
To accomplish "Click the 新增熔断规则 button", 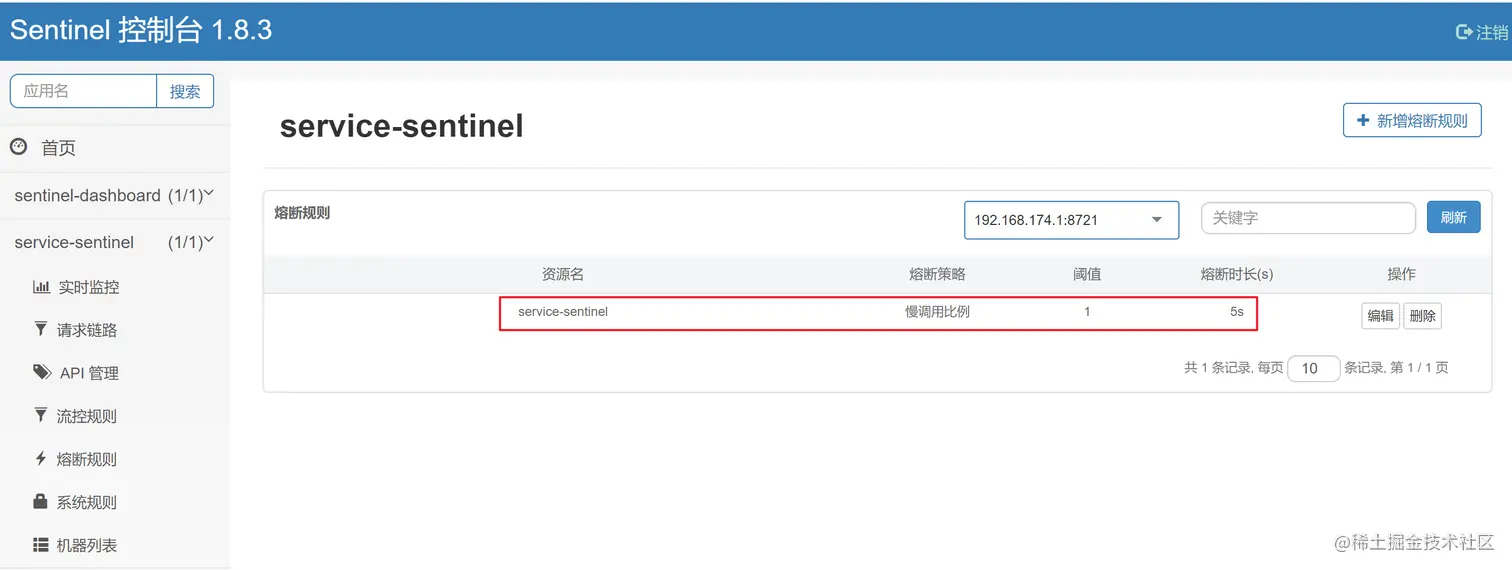I will 1412,120.
